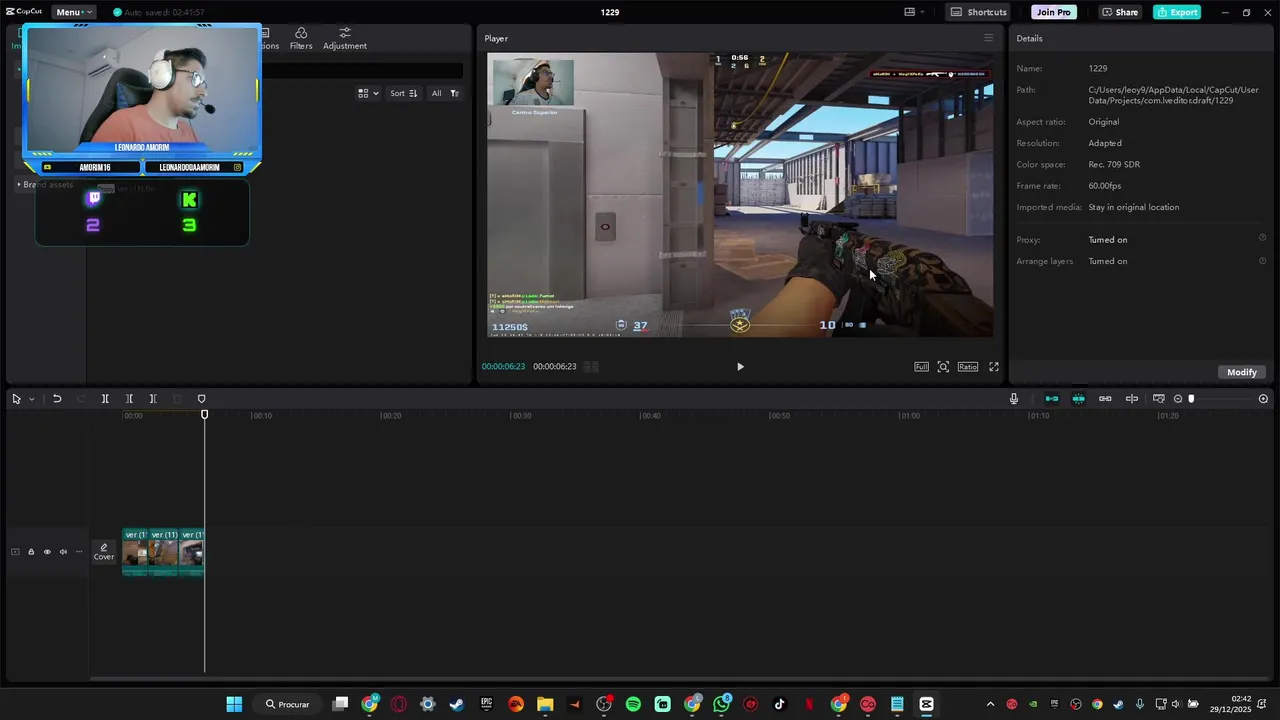Share the project
Viewport: 1280px width, 720px height.
pyautogui.click(x=1119, y=12)
